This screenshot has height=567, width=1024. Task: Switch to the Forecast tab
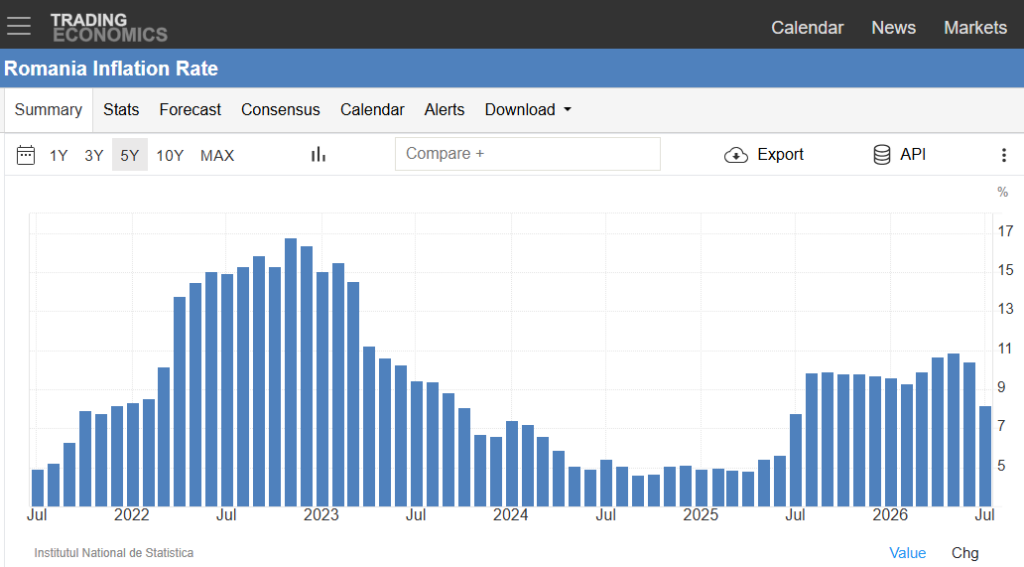(190, 110)
